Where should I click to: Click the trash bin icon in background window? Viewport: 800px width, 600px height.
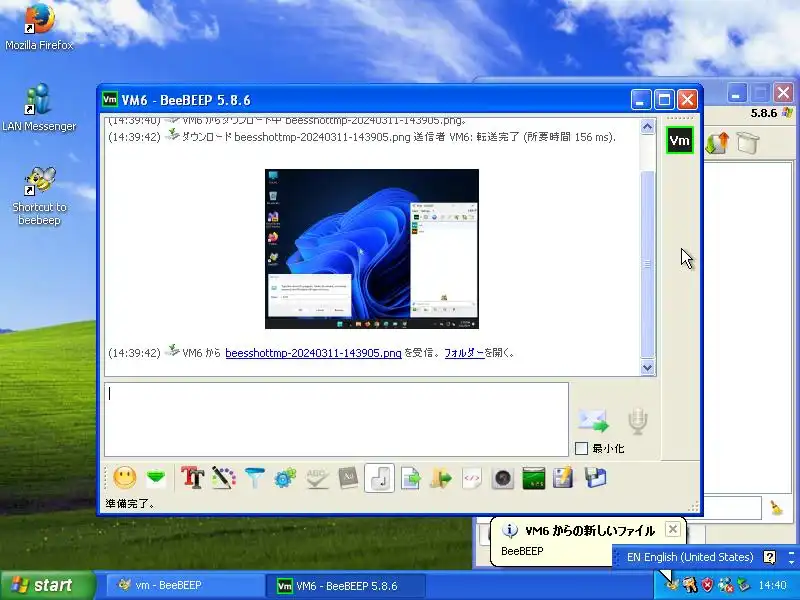(747, 143)
